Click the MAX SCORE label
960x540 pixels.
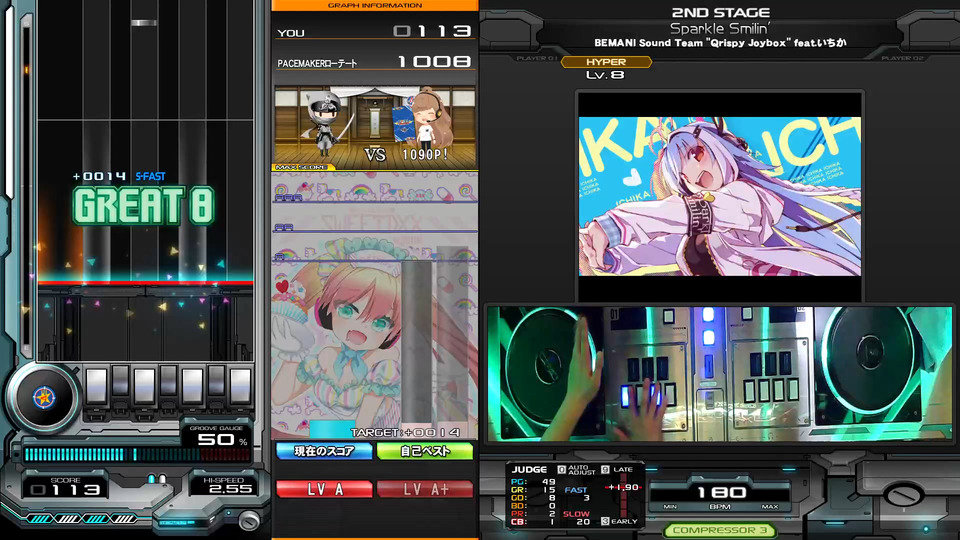point(301,167)
